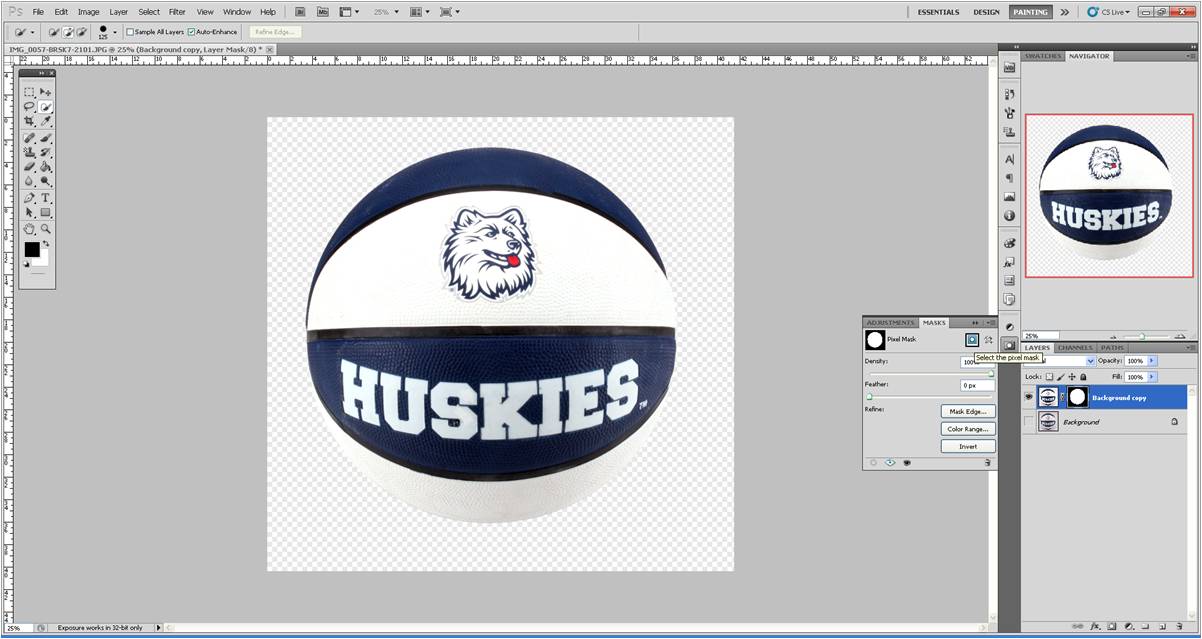
Task: Open the Filter menu
Action: click(177, 12)
